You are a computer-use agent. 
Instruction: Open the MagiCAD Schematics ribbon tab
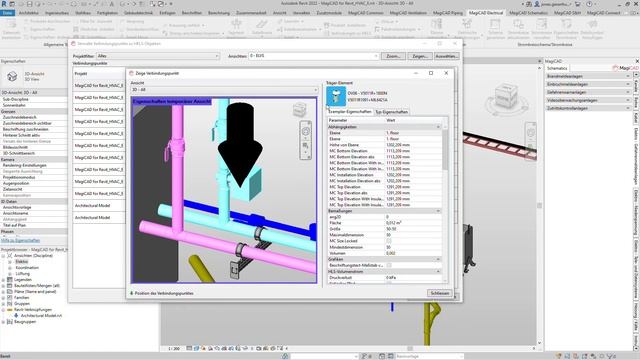coord(529,13)
